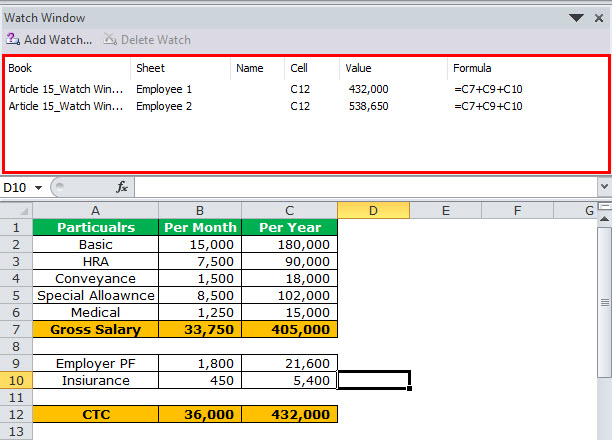Click the Basic cell
612x440 pixels.
96,244
